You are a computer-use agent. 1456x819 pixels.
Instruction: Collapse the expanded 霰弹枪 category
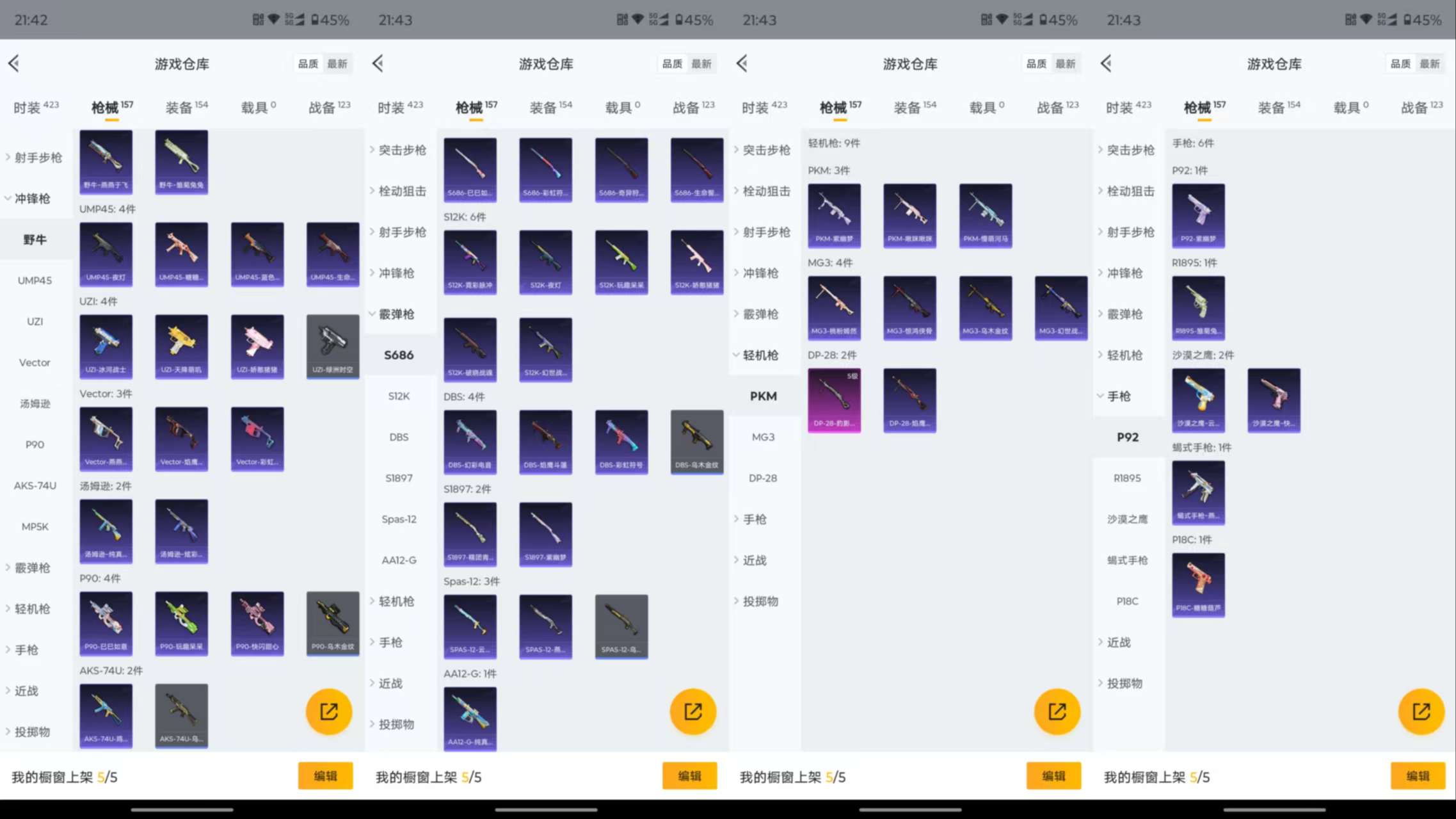tap(396, 314)
